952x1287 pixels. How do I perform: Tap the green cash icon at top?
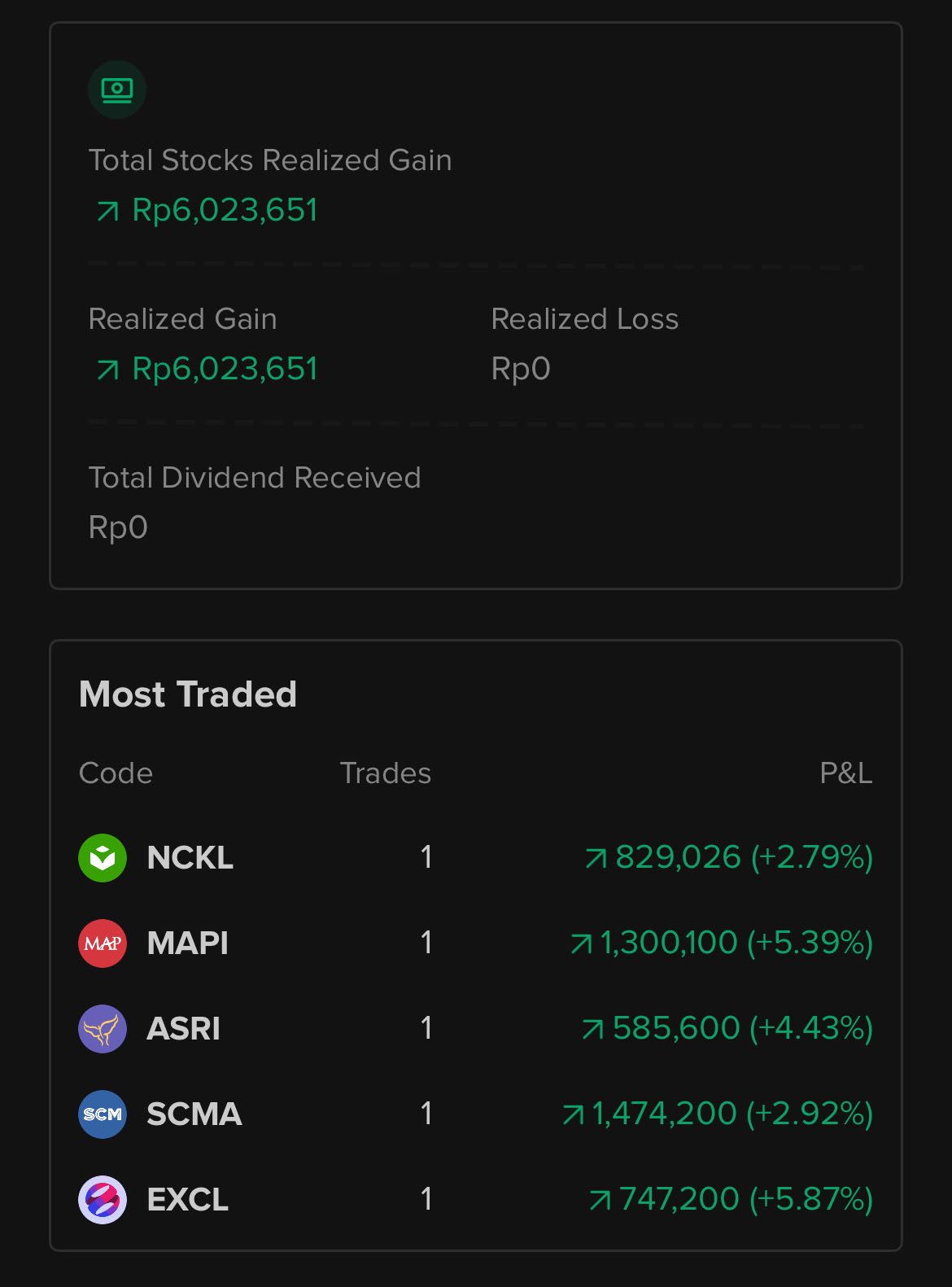tap(117, 90)
